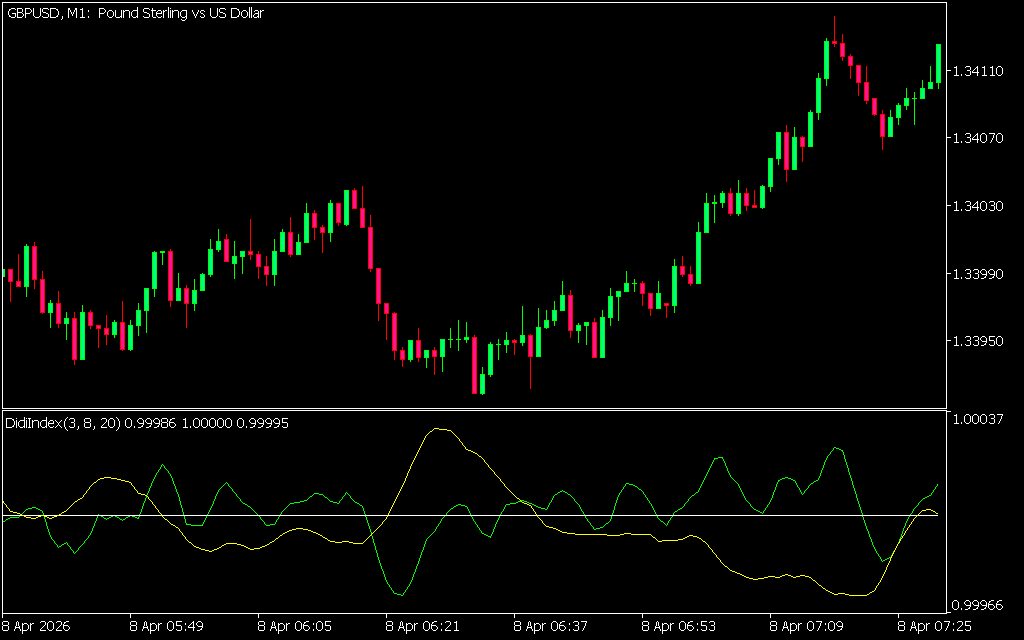The height and width of the screenshot is (640, 1024).
Task: Click the 8 Apr 05:49 time label
Action: click(x=168, y=627)
